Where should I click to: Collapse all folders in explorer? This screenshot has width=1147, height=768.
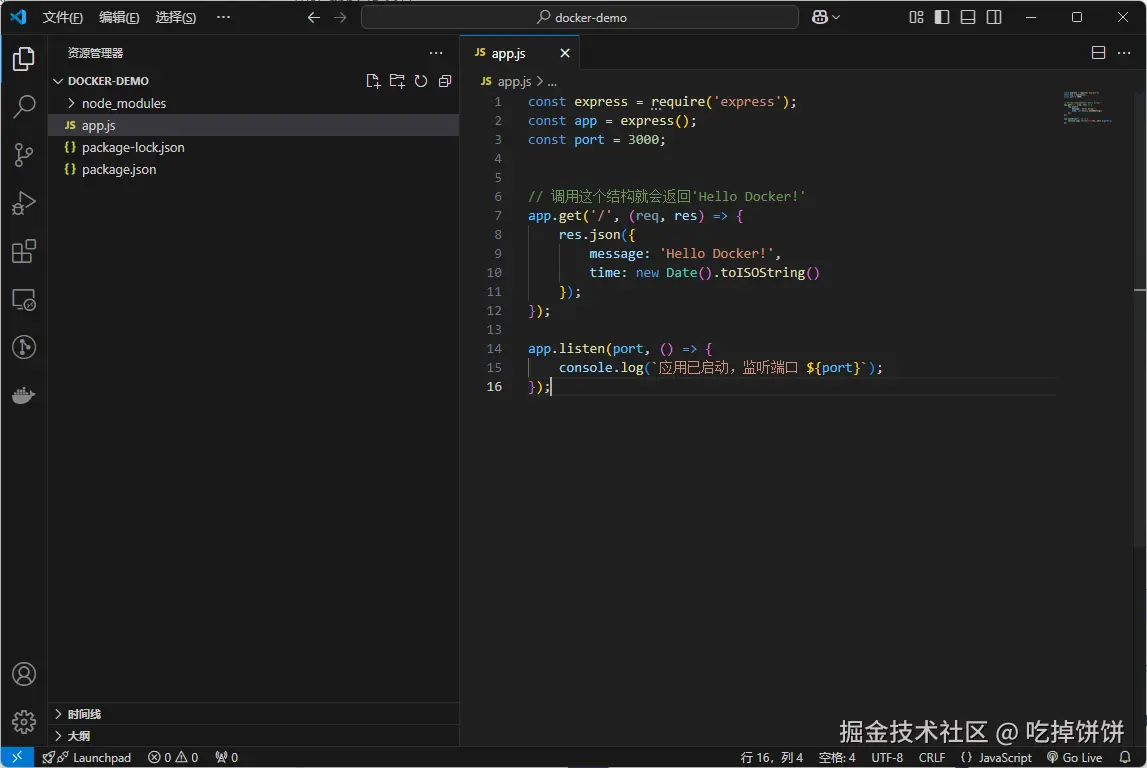[445, 81]
